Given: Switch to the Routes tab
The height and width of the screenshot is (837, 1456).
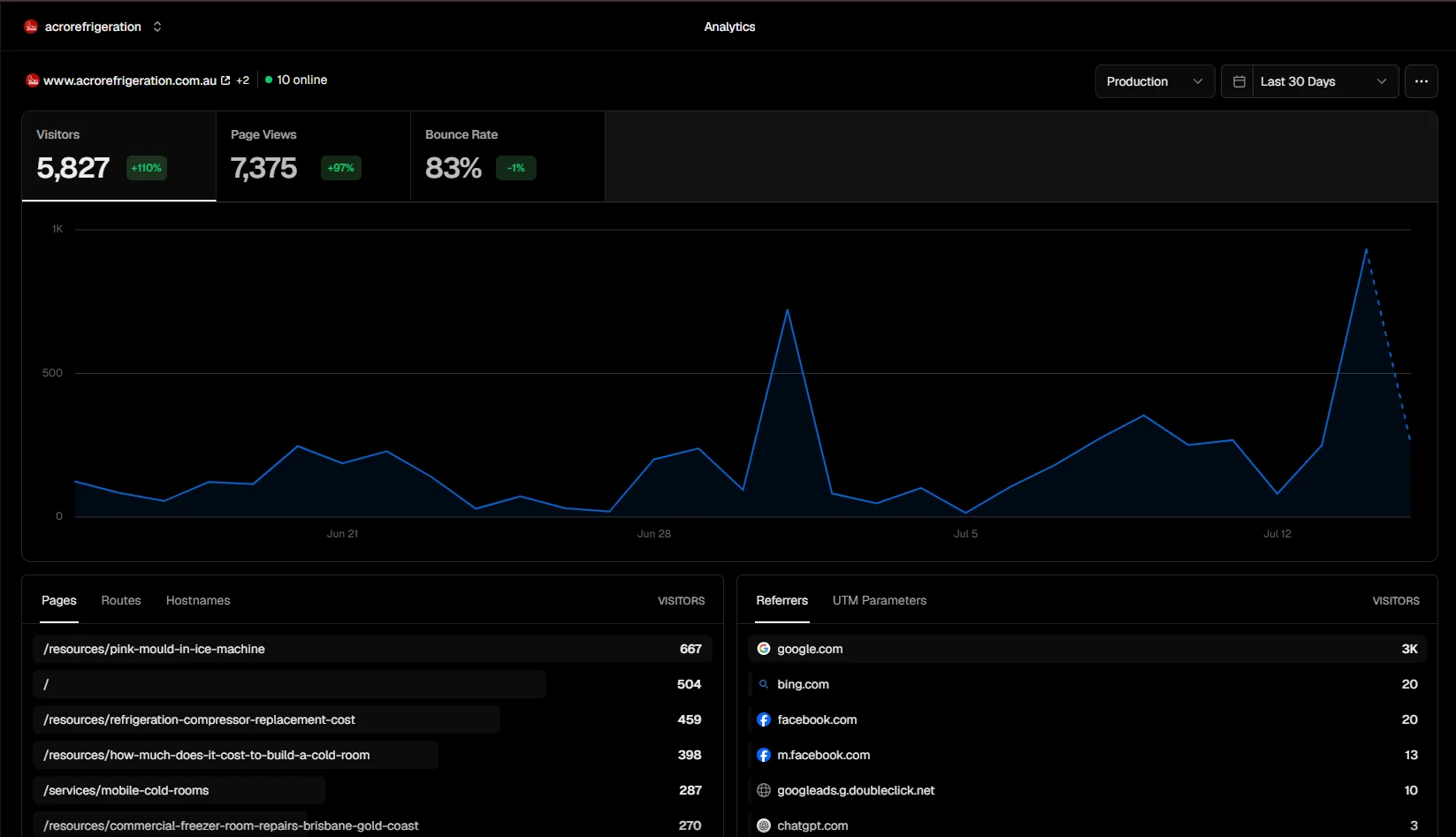Looking at the screenshot, I should coord(121,600).
